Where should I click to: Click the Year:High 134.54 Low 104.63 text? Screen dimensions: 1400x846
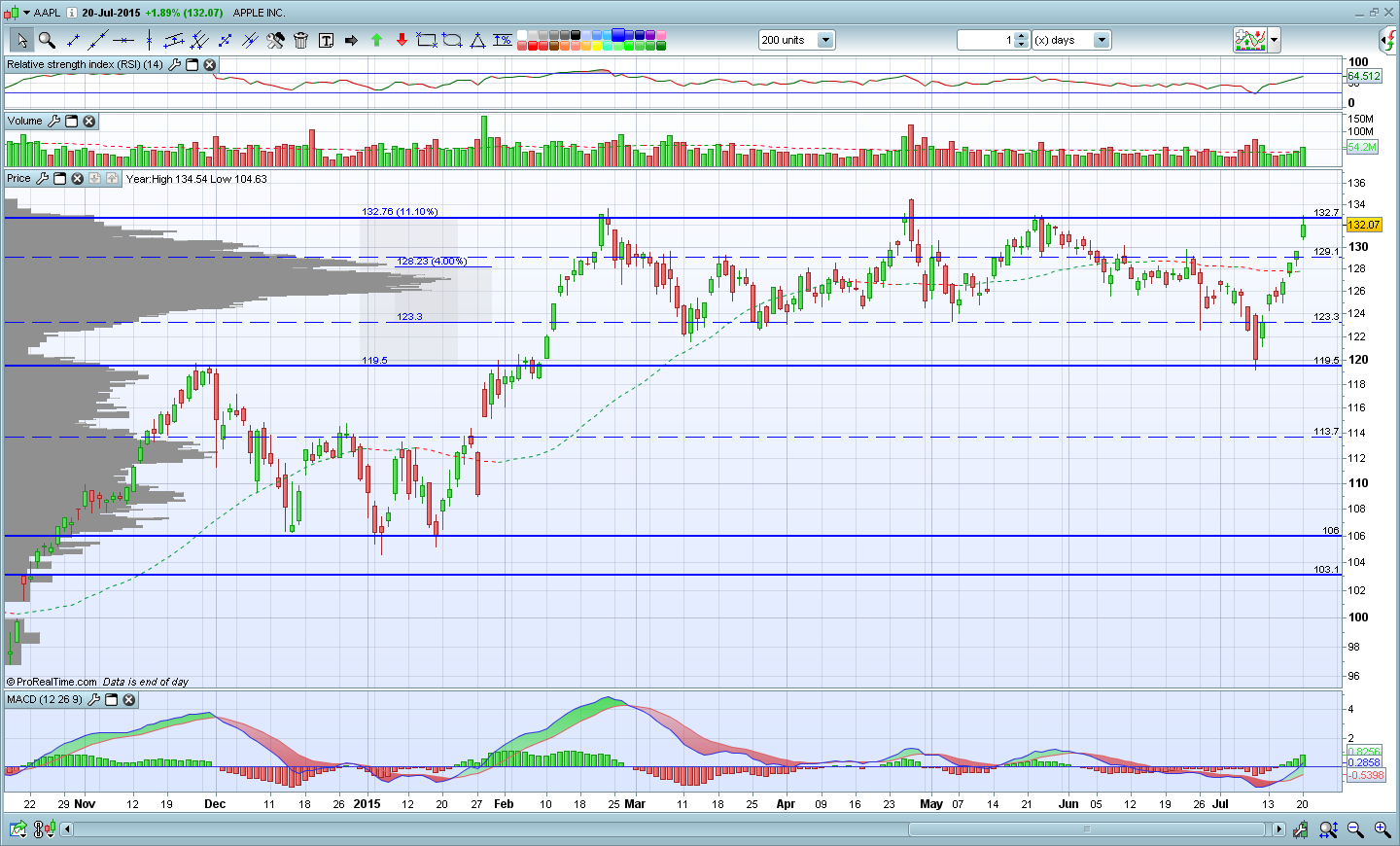(196, 179)
